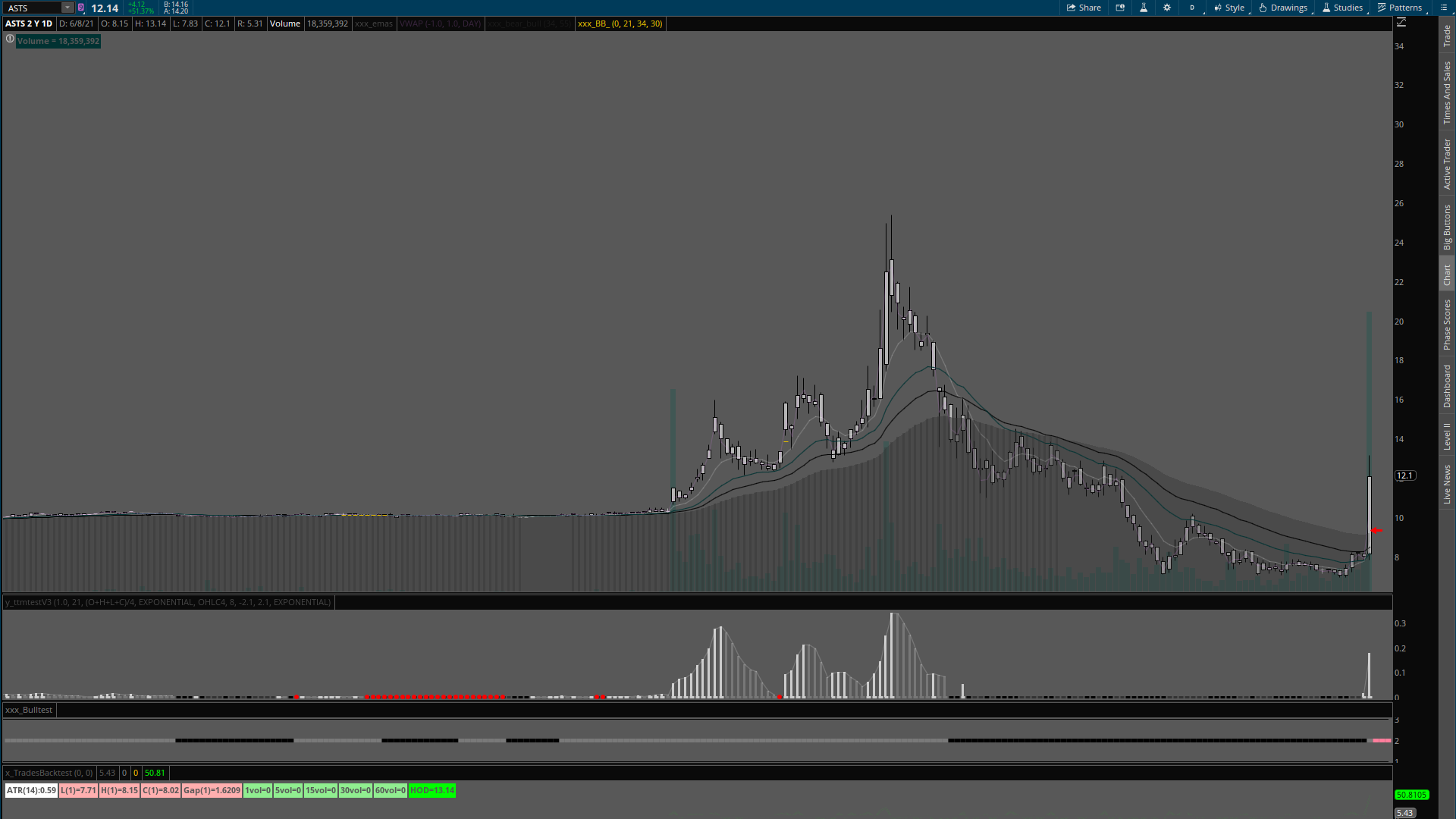1456x819 pixels.
Task: Expand the ASTS symbol dropdown
Action: [x=67, y=8]
